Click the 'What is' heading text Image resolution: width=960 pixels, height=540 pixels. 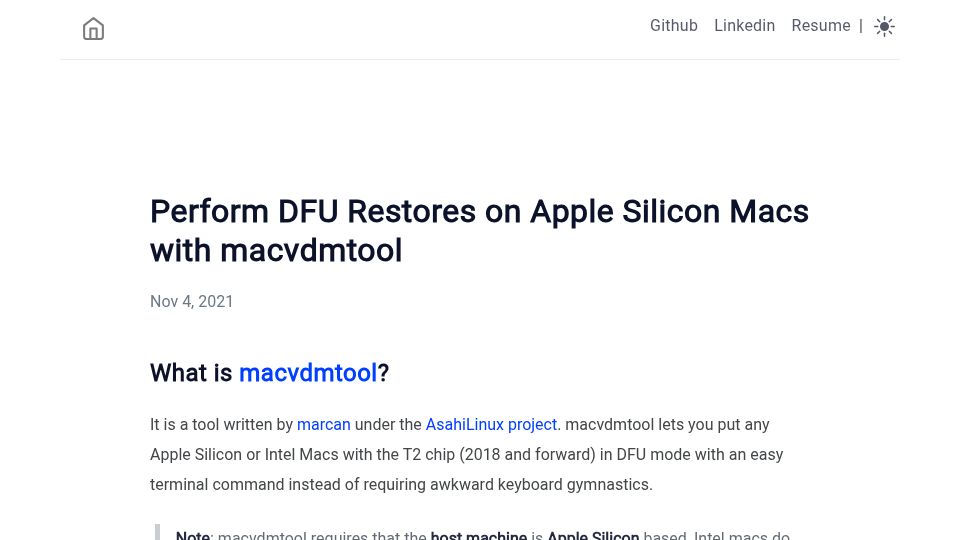(x=192, y=372)
